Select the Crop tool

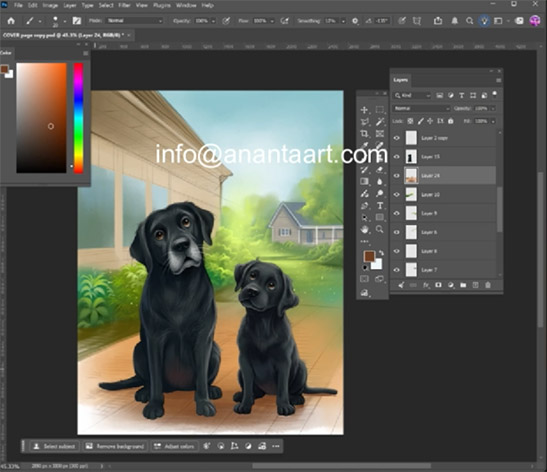364,134
